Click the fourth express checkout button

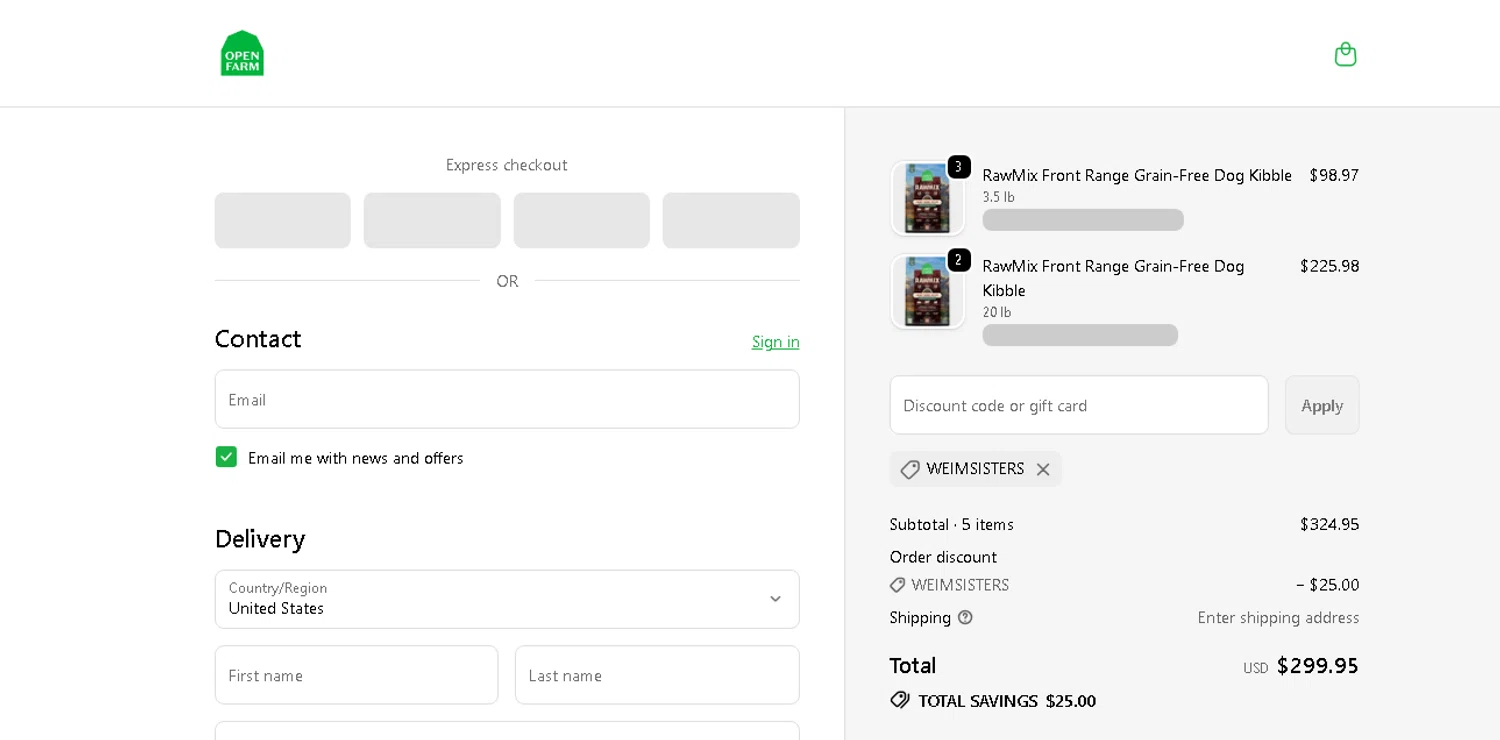[731, 220]
